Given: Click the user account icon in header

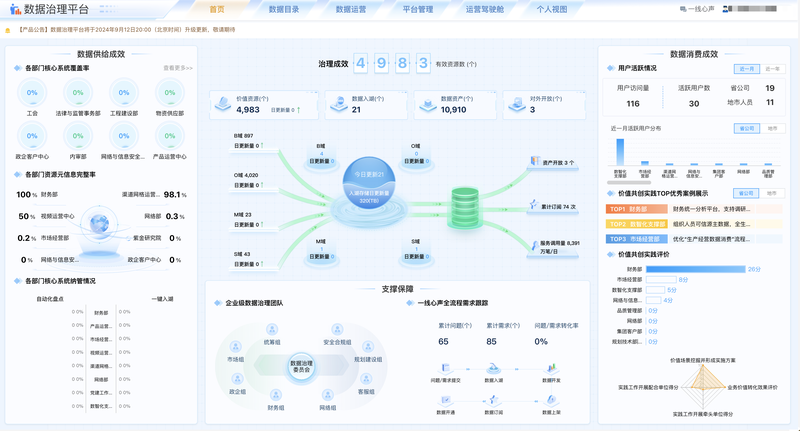Looking at the screenshot, I should [x=727, y=9].
